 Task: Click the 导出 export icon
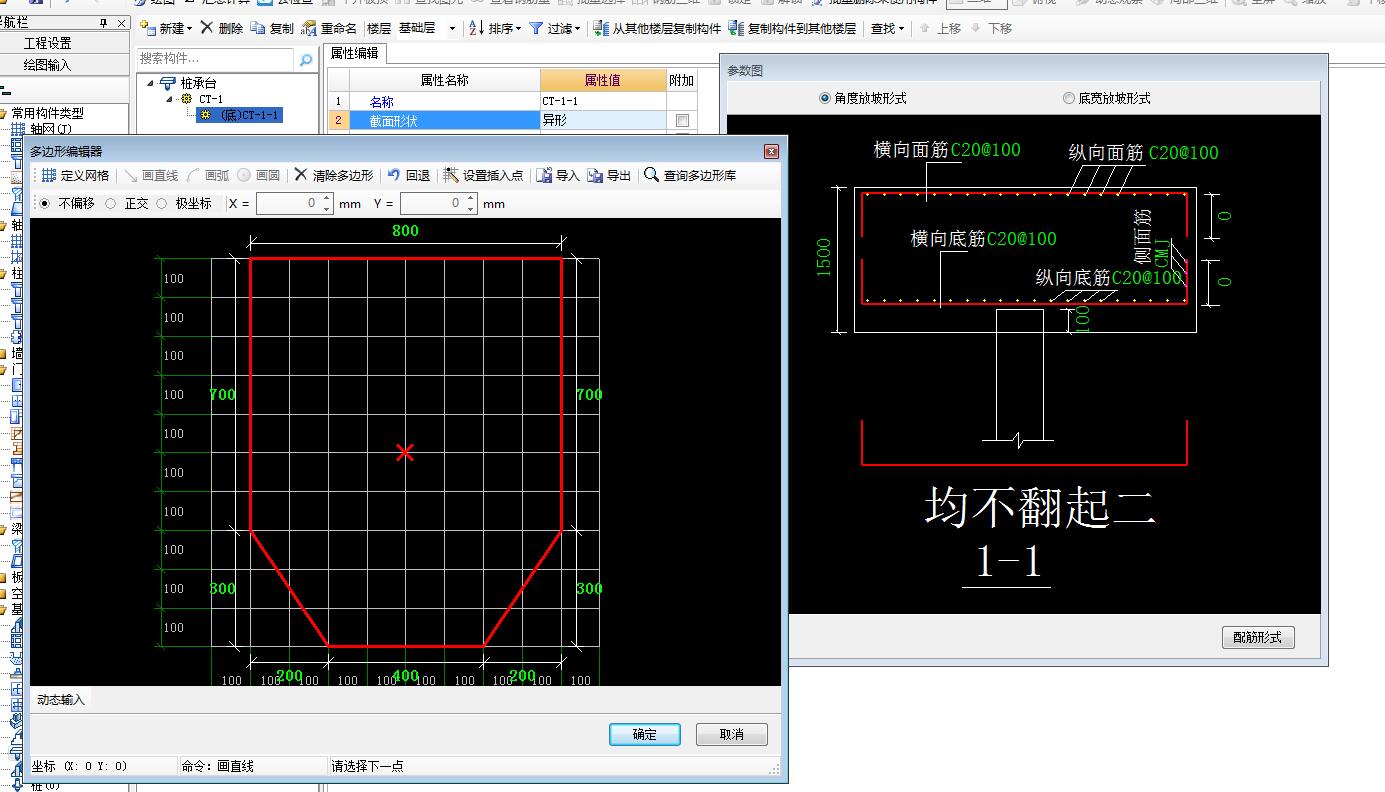tap(596, 176)
